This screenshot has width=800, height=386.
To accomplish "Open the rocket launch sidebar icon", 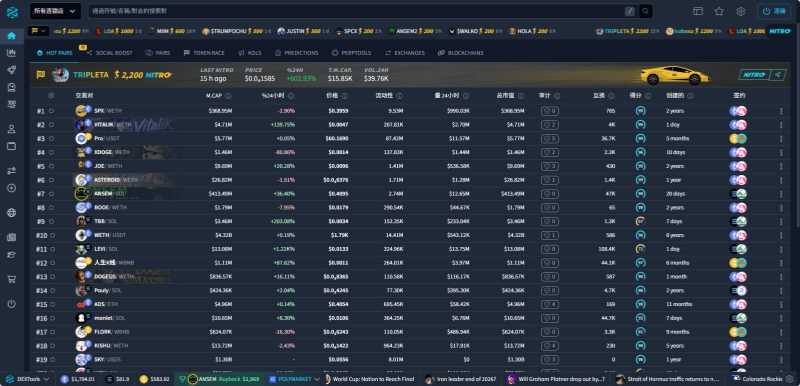I will [x=12, y=70].
